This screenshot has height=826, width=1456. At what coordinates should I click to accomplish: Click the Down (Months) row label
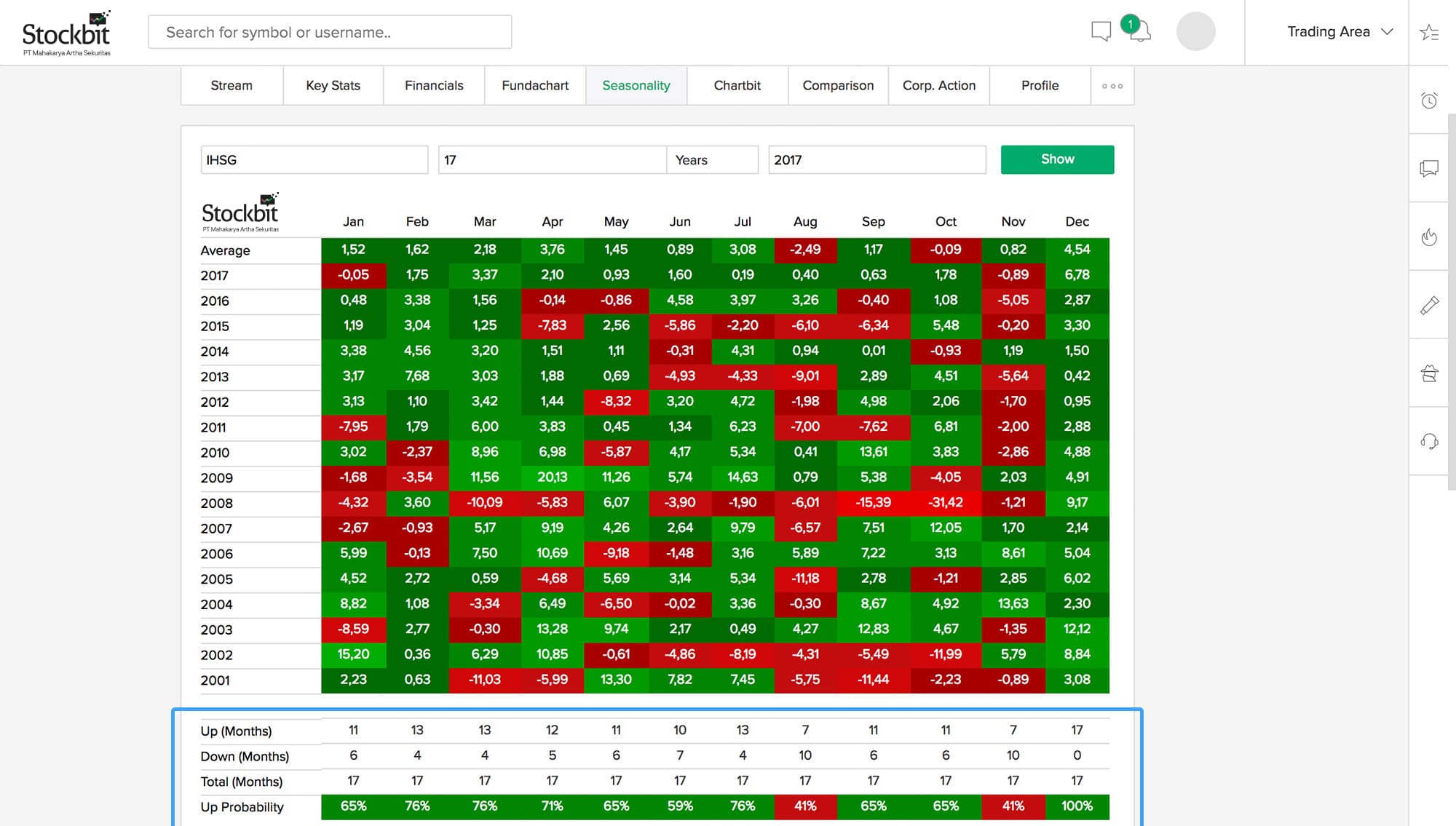[245, 757]
